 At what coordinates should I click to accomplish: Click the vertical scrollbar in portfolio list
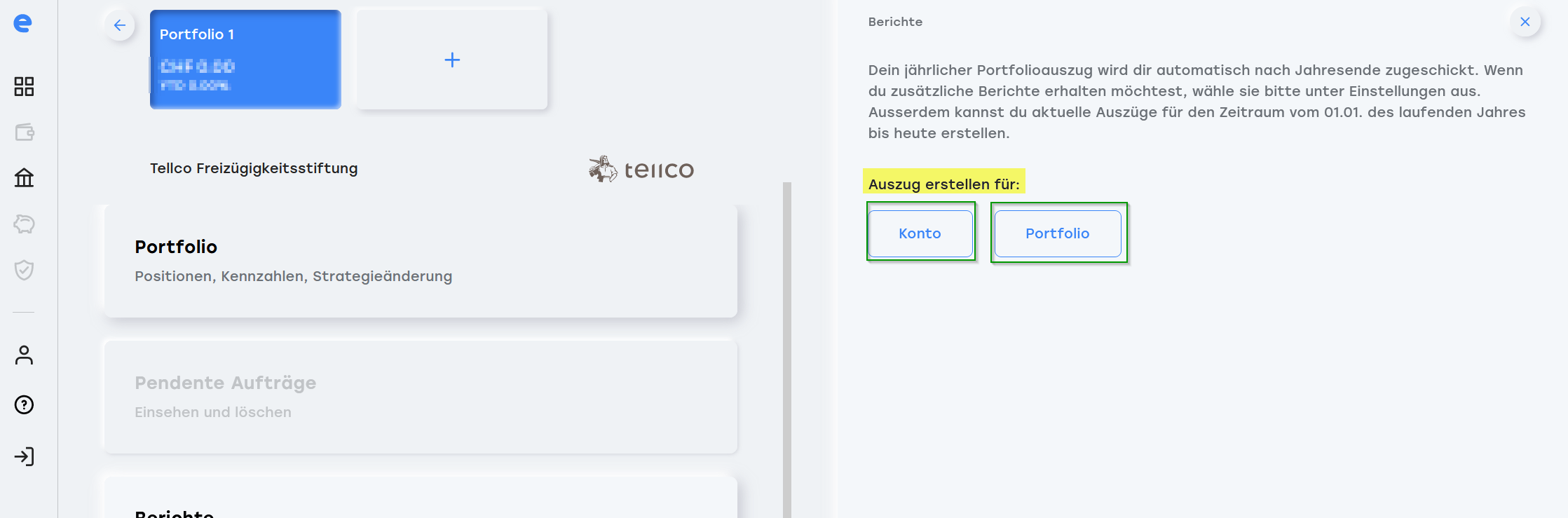tap(786, 350)
